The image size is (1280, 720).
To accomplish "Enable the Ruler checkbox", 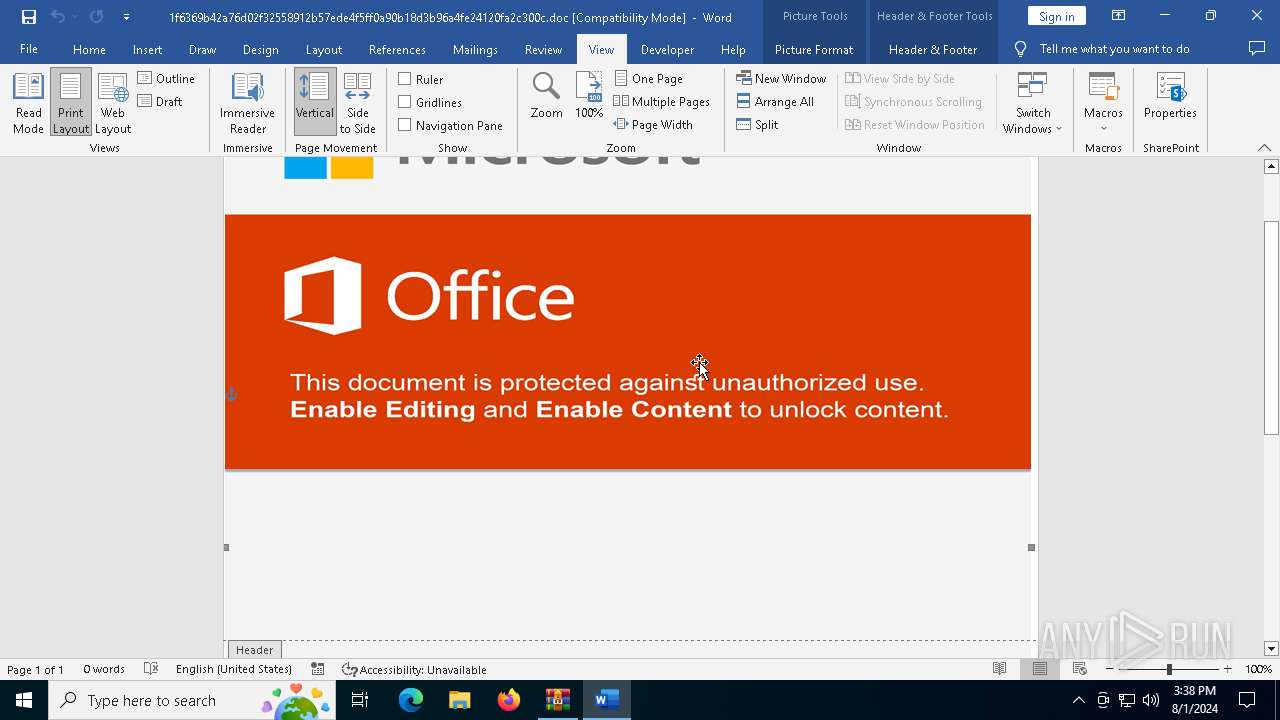I will click(x=420, y=79).
